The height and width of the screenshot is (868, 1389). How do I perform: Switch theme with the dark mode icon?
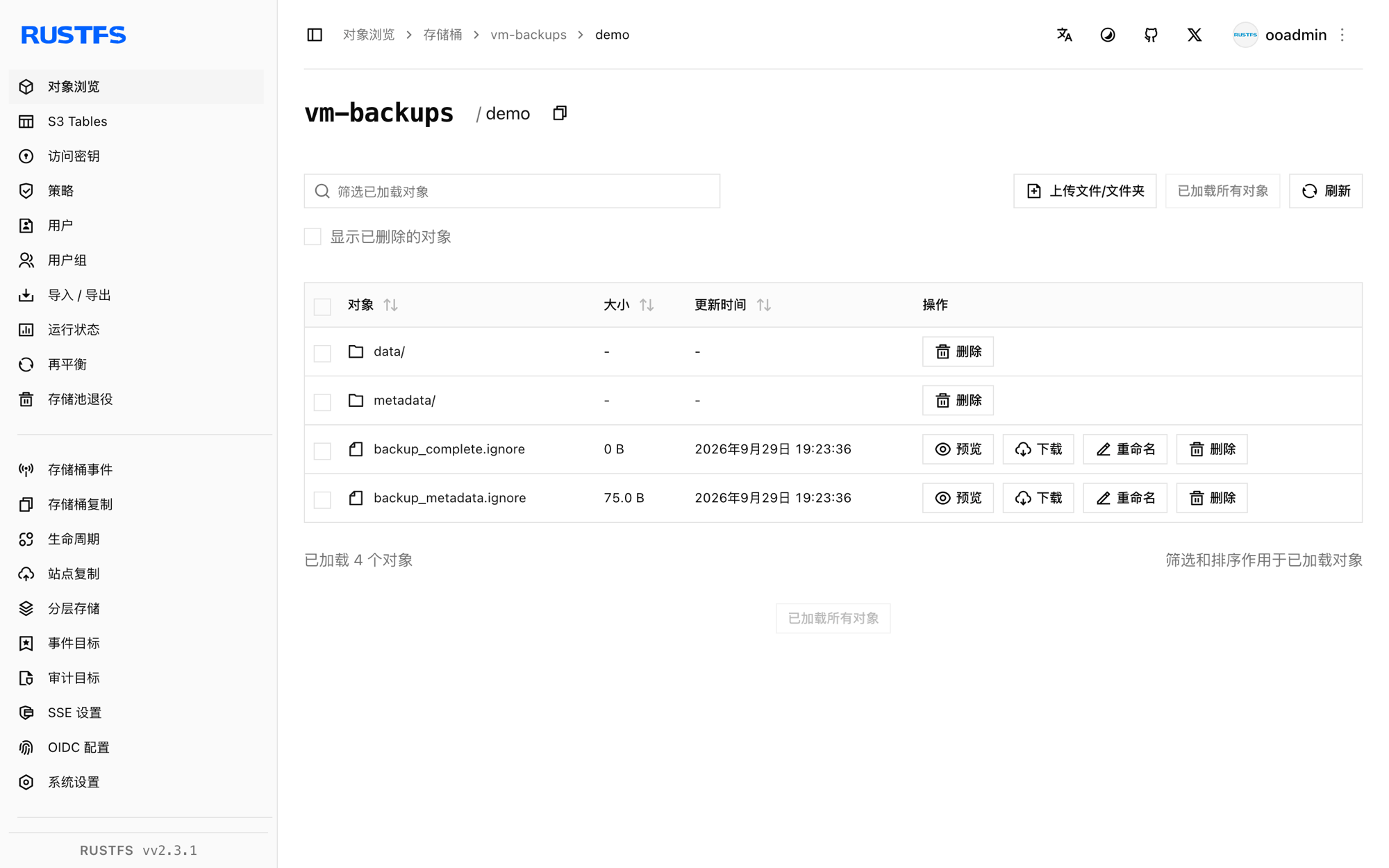(1108, 35)
